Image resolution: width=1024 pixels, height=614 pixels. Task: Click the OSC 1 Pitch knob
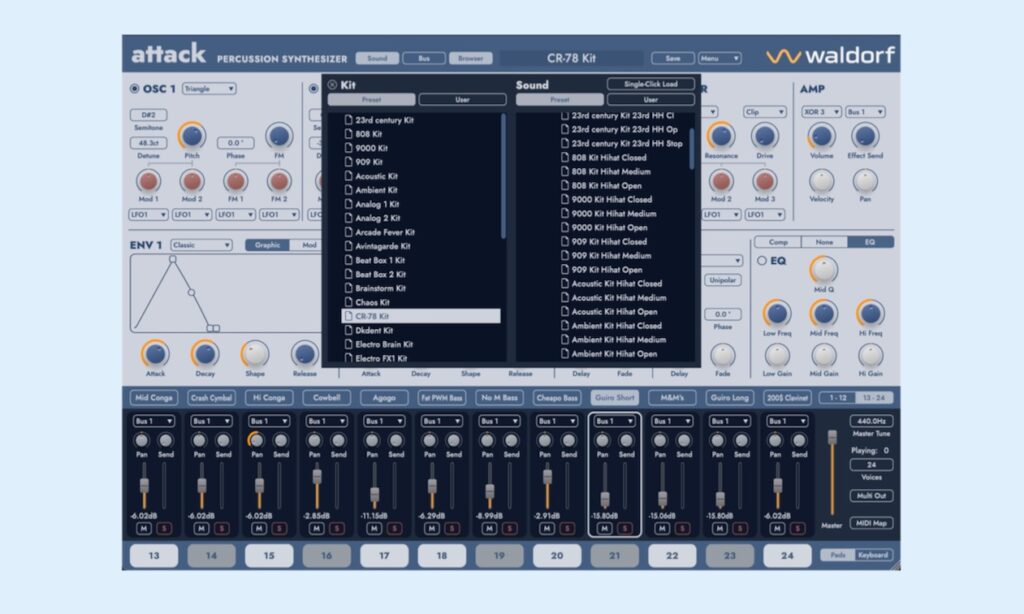tap(190, 136)
